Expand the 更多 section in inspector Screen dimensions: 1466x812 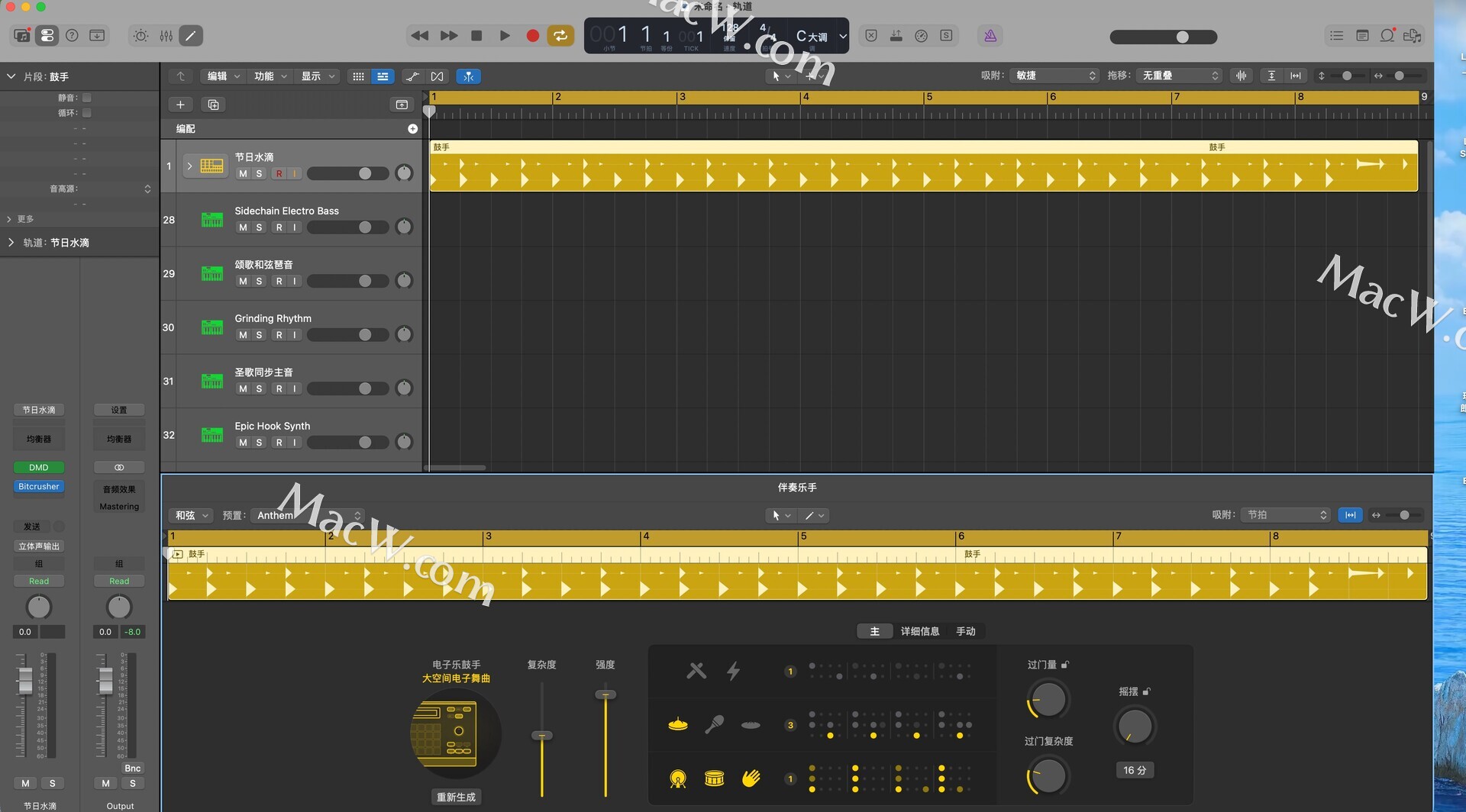click(x=10, y=219)
